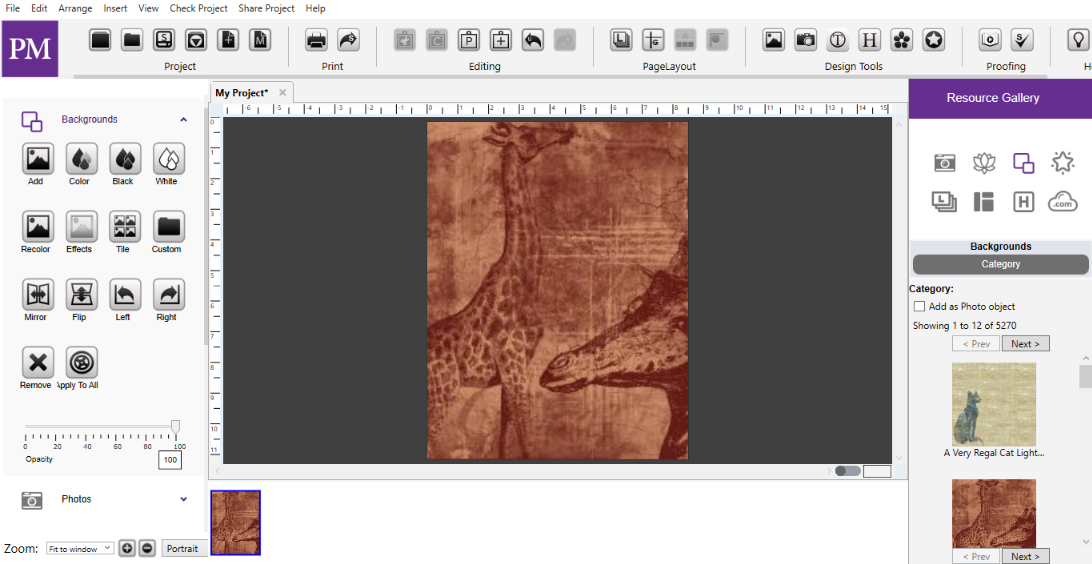This screenshot has width=1092, height=564.
Task: Click the picture icon in Design Tools
Action: point(773,40)
